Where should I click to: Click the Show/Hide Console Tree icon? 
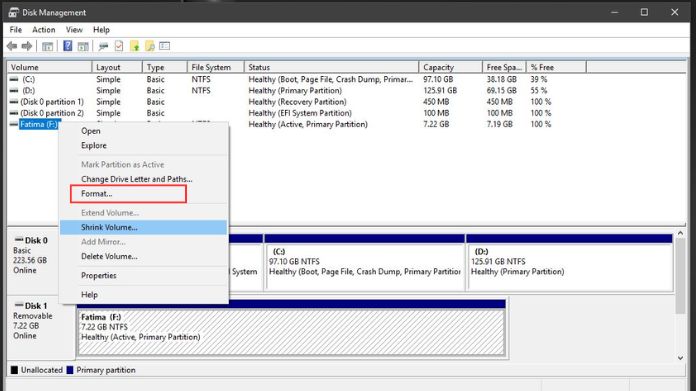(x=47, y=46)
